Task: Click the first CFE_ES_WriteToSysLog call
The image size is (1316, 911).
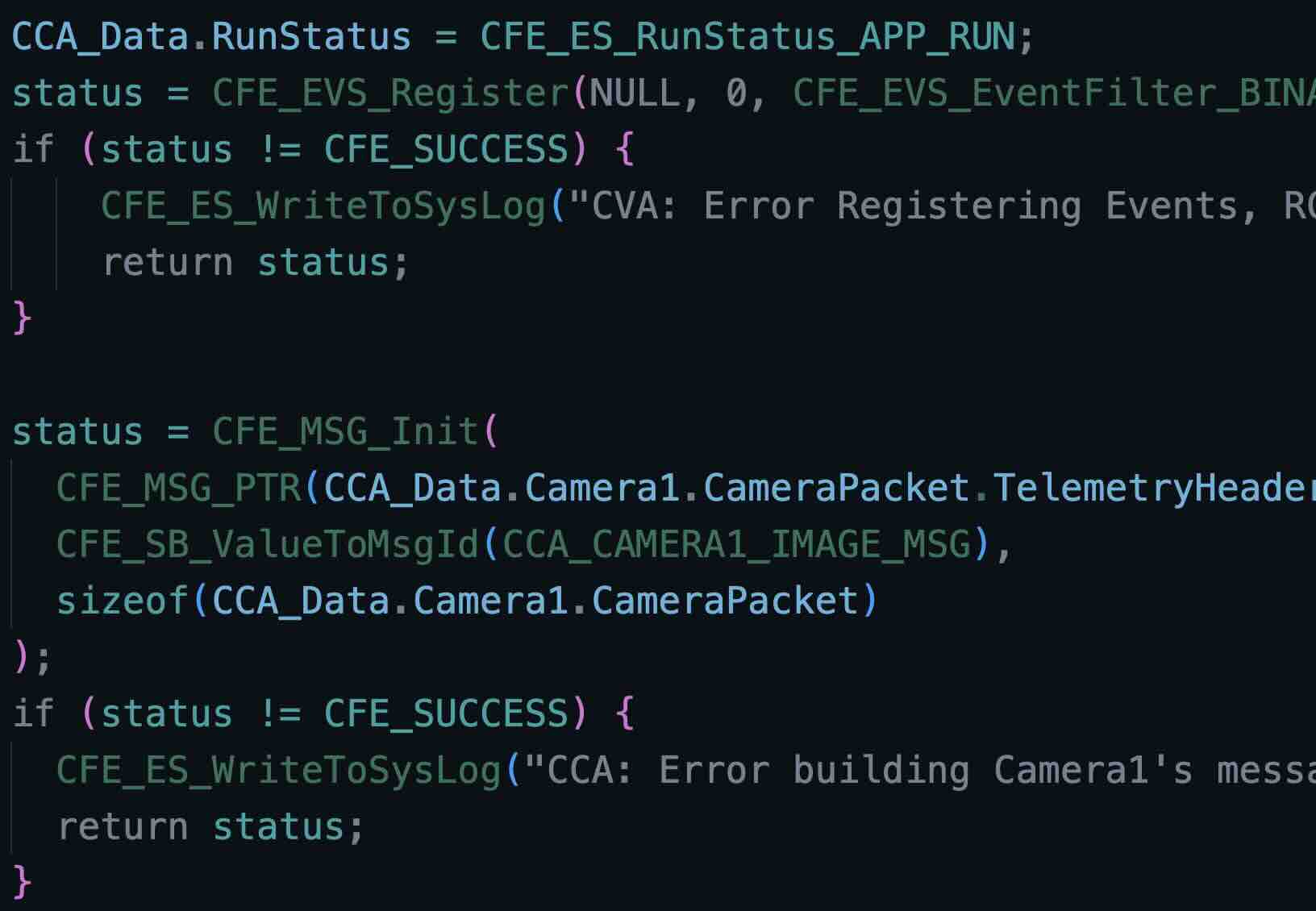Action: point(323,206)
